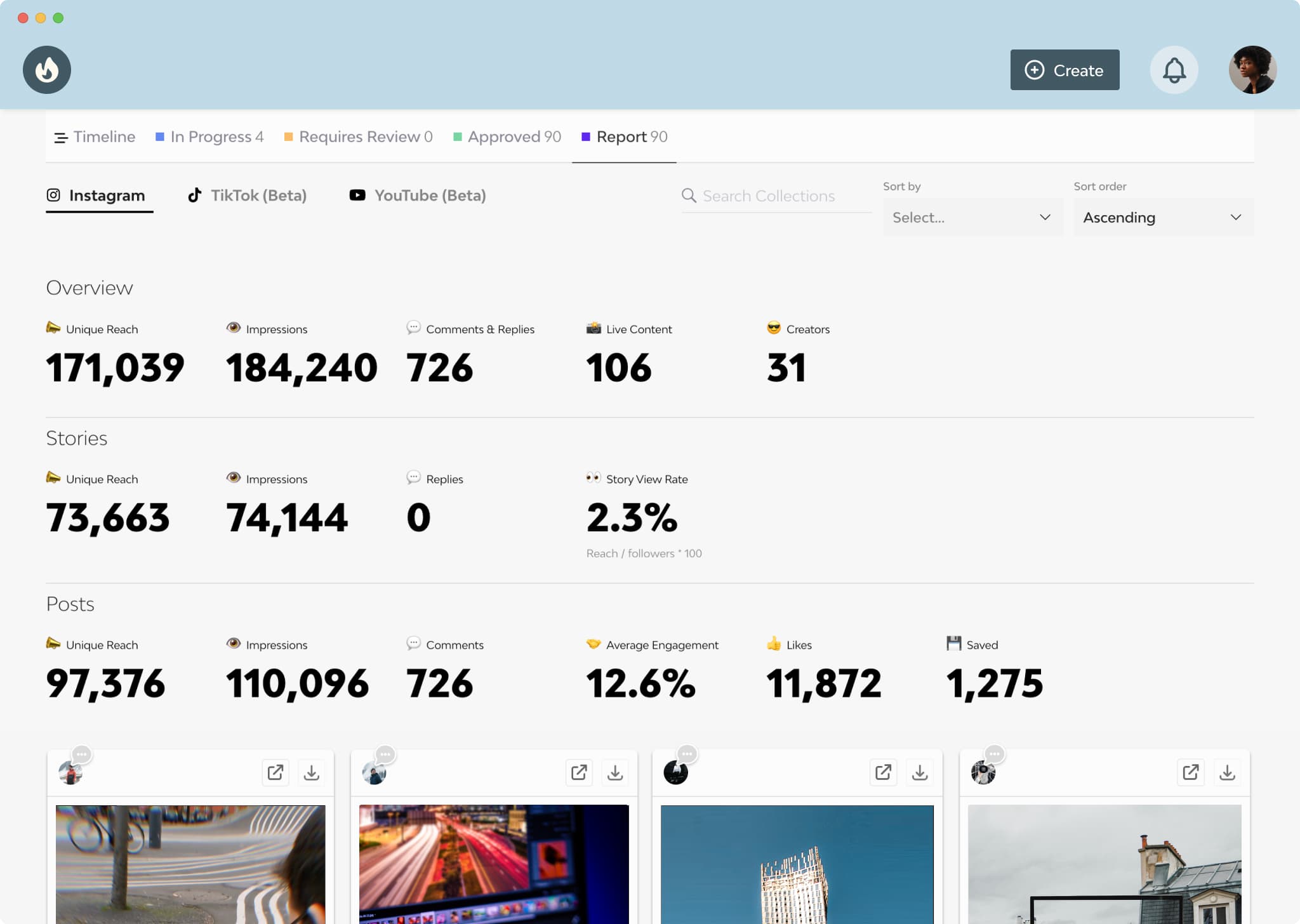The image size is (1300, 924).
Task: Click the search magnifier in Search Collections
Action: [x=689, y=196]
